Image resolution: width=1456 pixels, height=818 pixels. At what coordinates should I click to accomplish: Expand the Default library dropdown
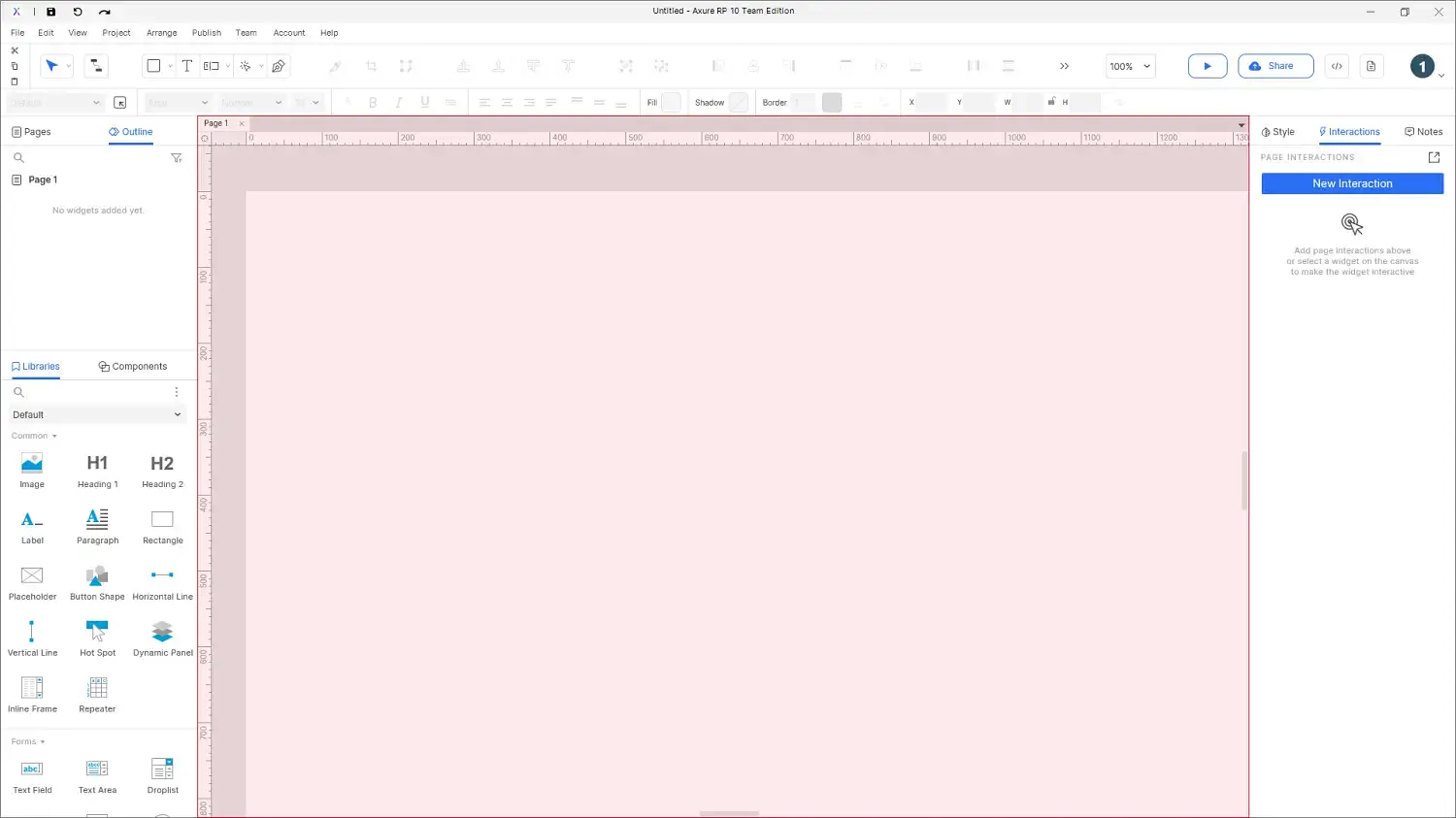click(x=97, y=414)
